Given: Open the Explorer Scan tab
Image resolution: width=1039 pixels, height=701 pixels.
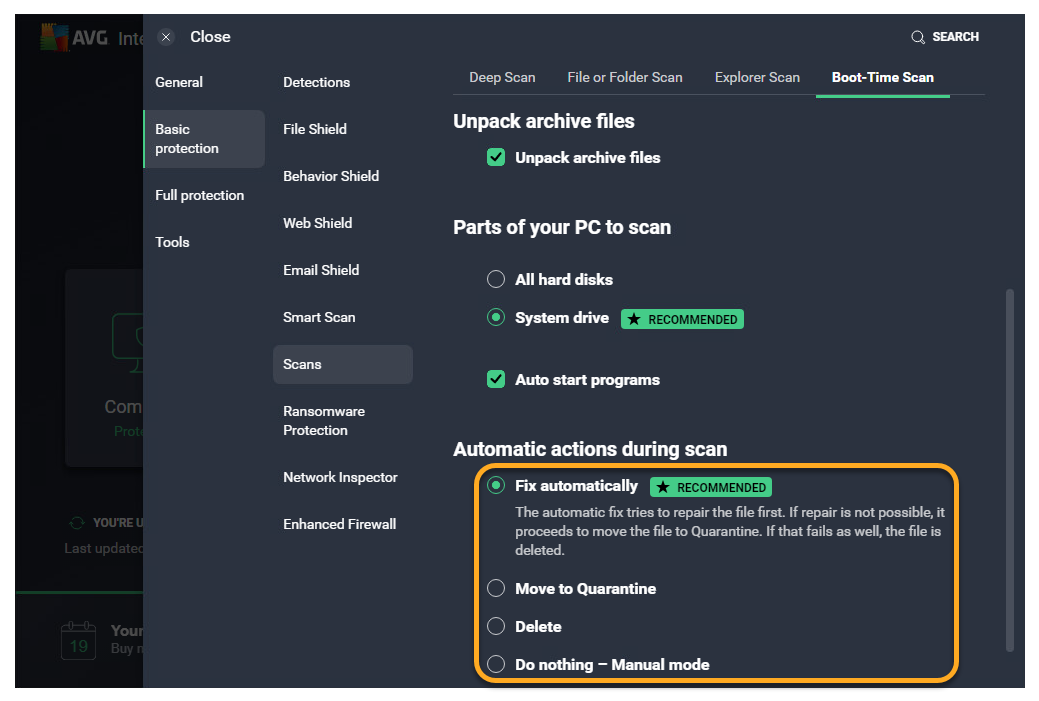Looking at the screenshot, I should pyautogui.click(x=757, y=77).
